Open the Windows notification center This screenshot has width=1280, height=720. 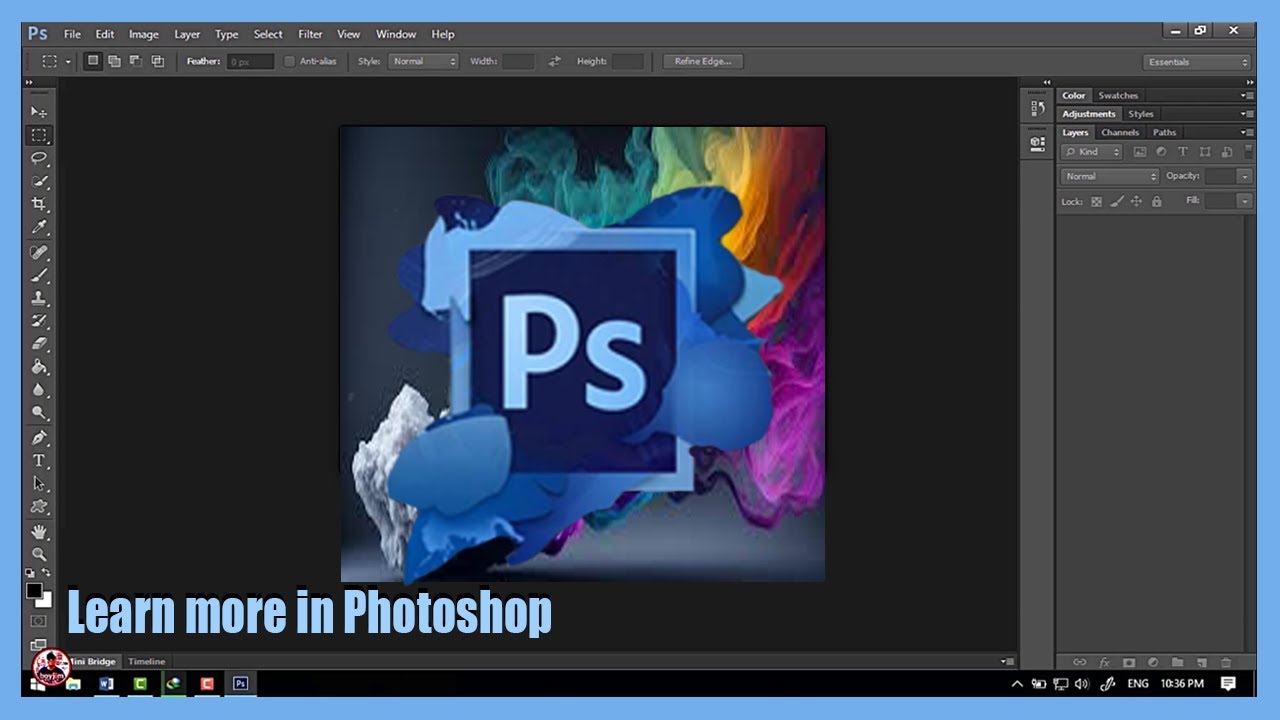pyautogui.click(x=1229, y=684)
